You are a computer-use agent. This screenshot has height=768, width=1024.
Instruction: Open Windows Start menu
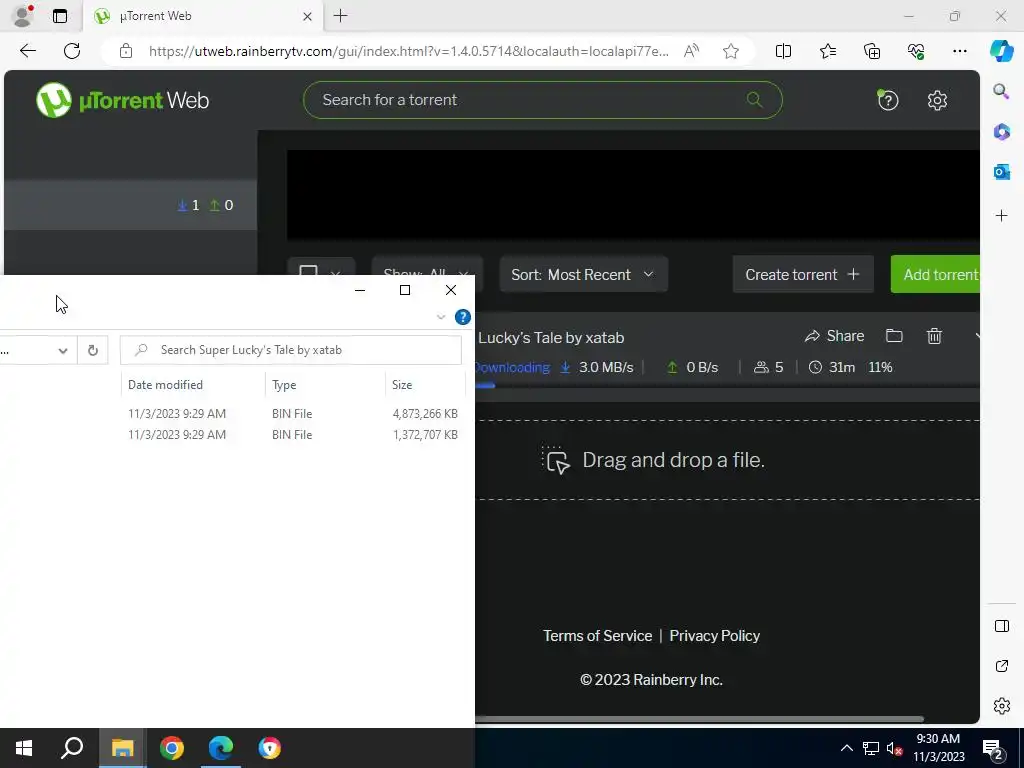point(24,748)
